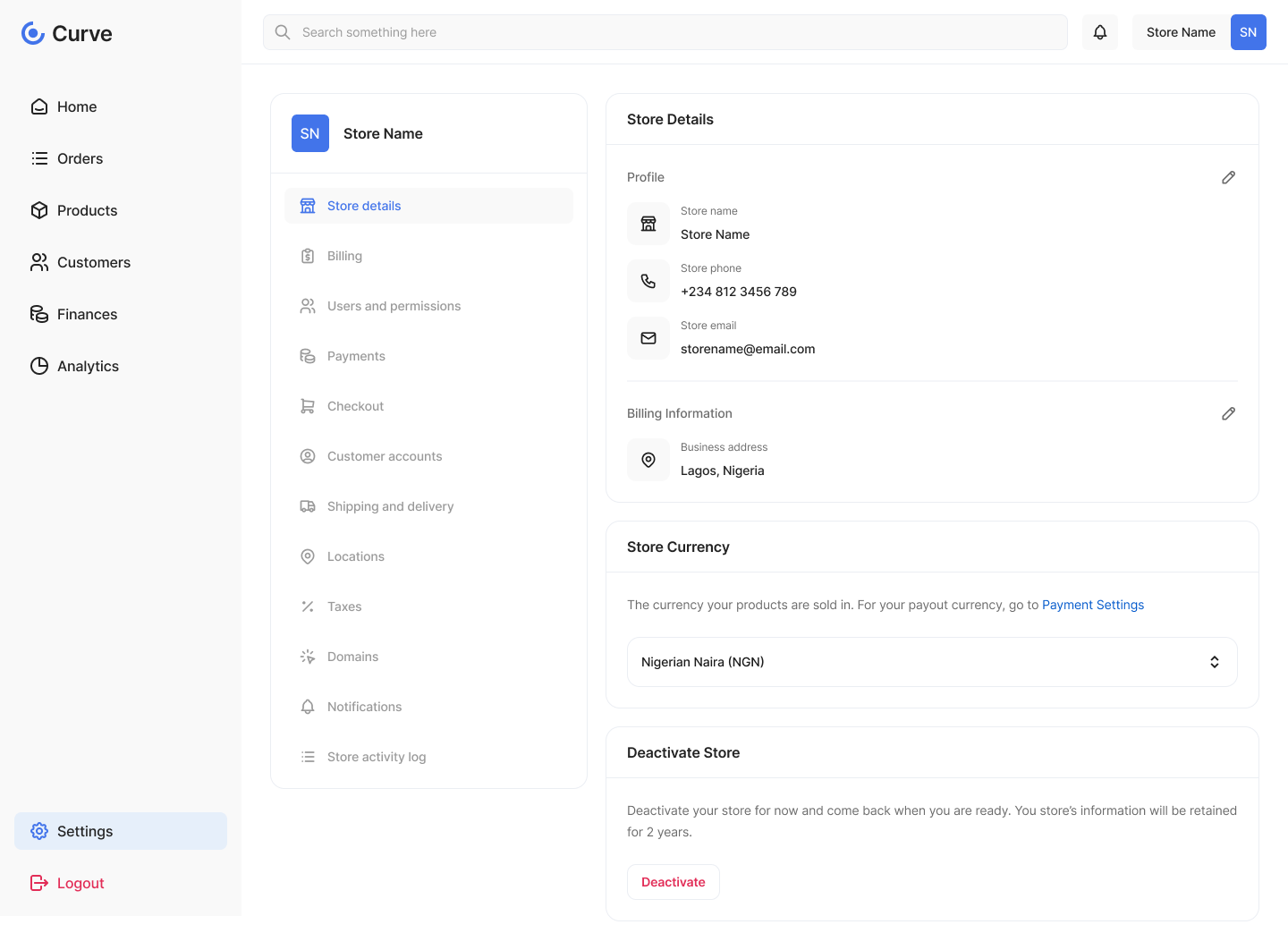Click the phone number +234 812 3456 789

739,292
